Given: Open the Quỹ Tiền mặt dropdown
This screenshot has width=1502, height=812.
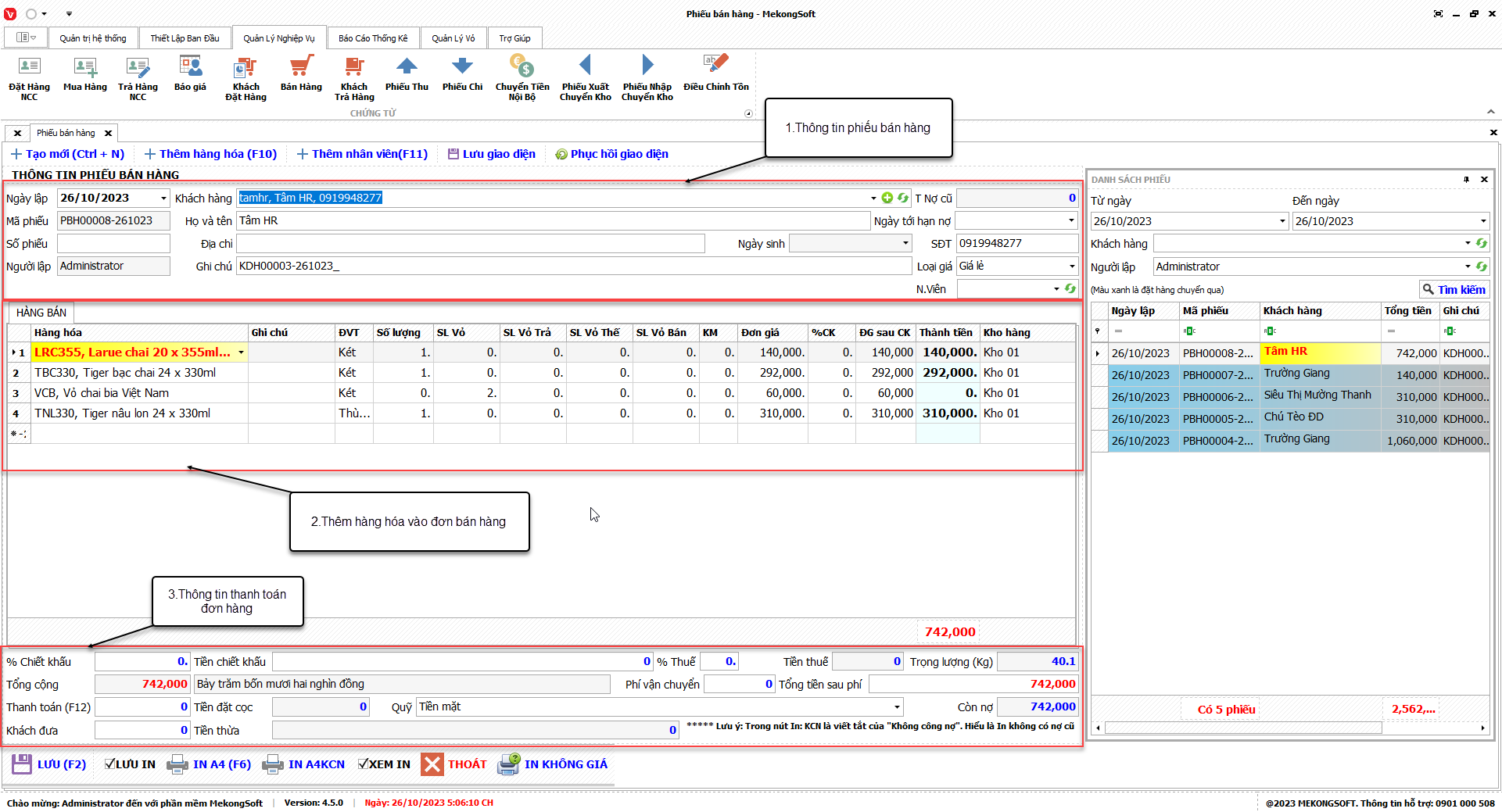Looking at the screenshot, I should pos(897,707).
